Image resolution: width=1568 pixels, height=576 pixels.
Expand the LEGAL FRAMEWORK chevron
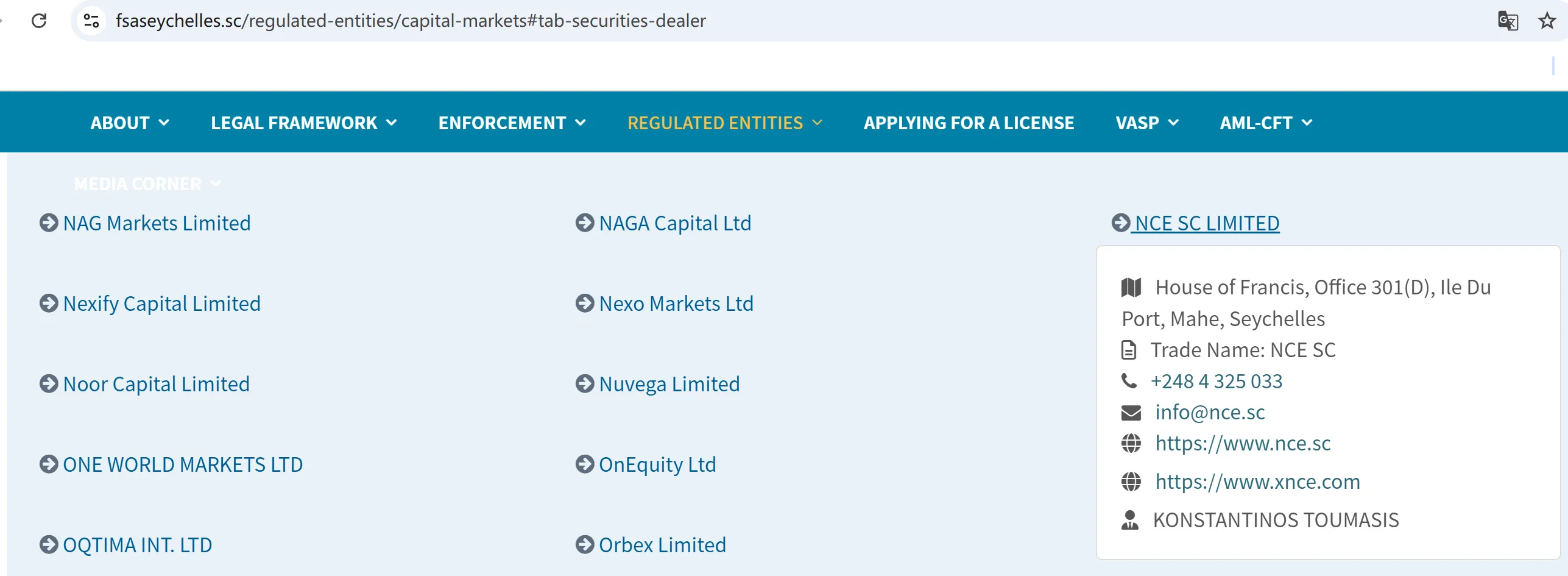[x=392, y=123]
